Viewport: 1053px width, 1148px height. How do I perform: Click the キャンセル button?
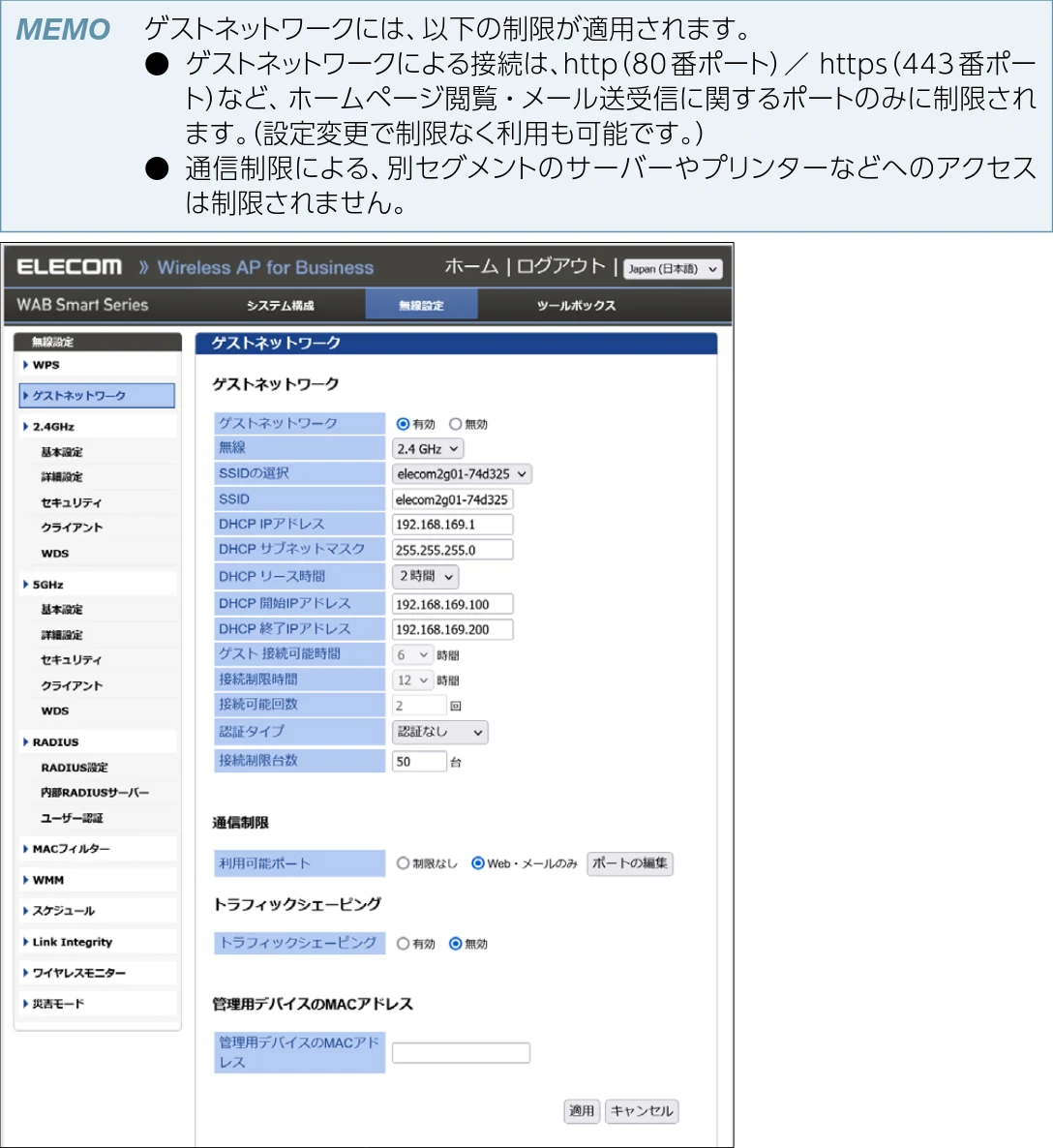click(x=642, y=1110)
